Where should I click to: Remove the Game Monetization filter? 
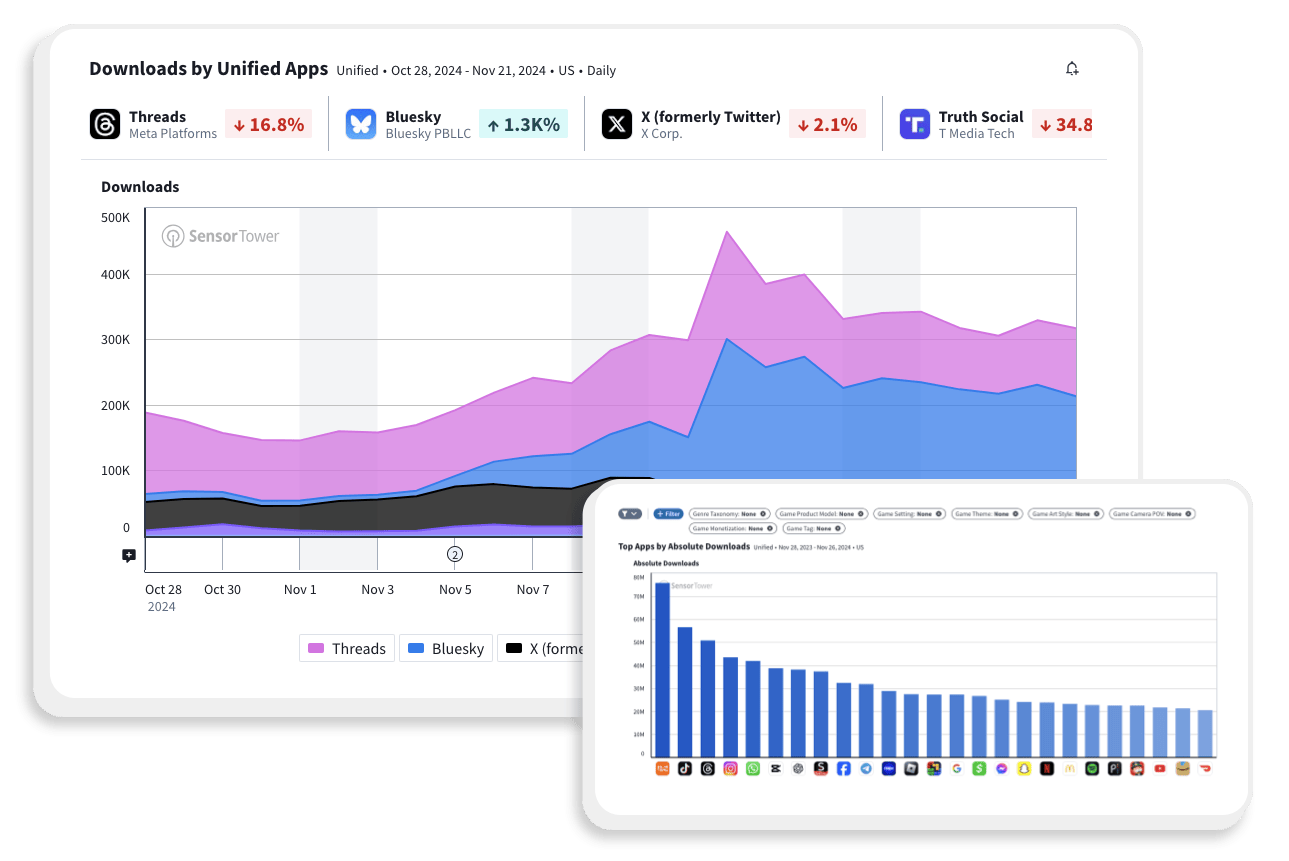(771, 528)
